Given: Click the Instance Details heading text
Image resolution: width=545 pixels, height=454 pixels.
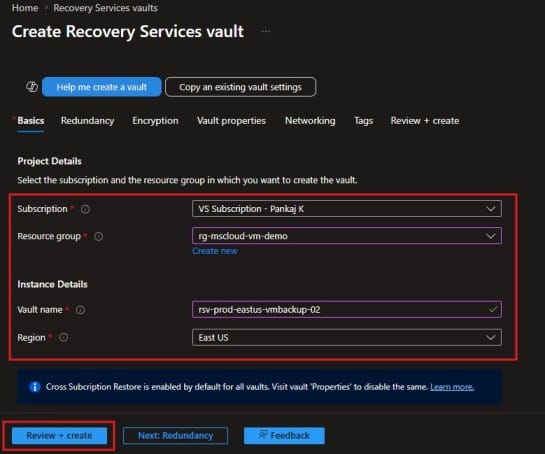Looking at the screenshot, I should click(52, 284).
